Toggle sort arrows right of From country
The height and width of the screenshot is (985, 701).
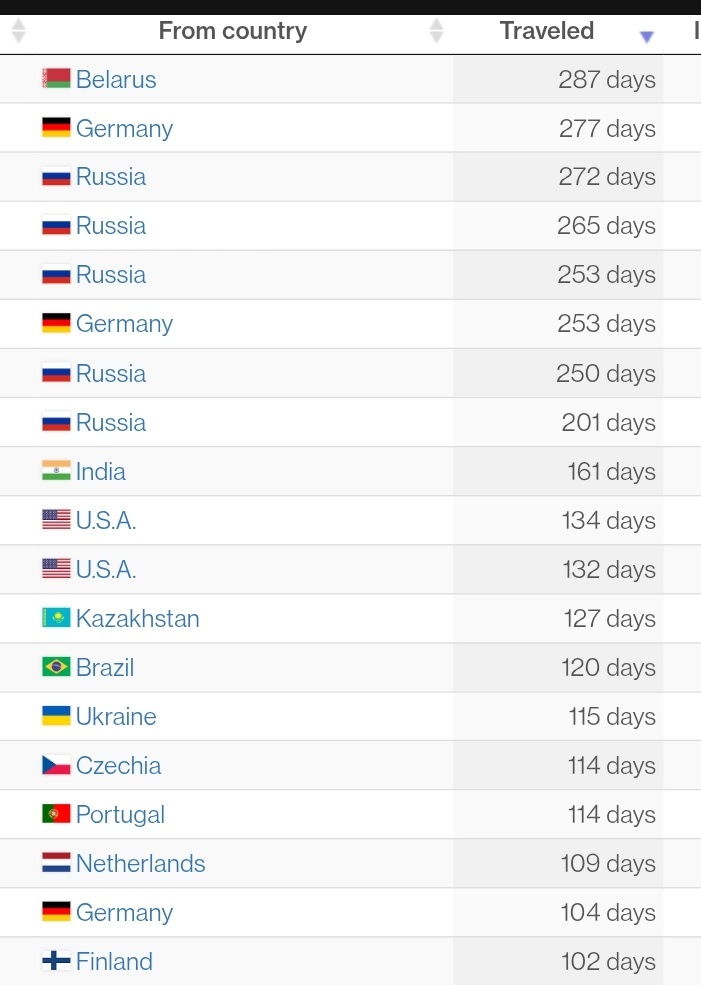(x=437, y=31)
